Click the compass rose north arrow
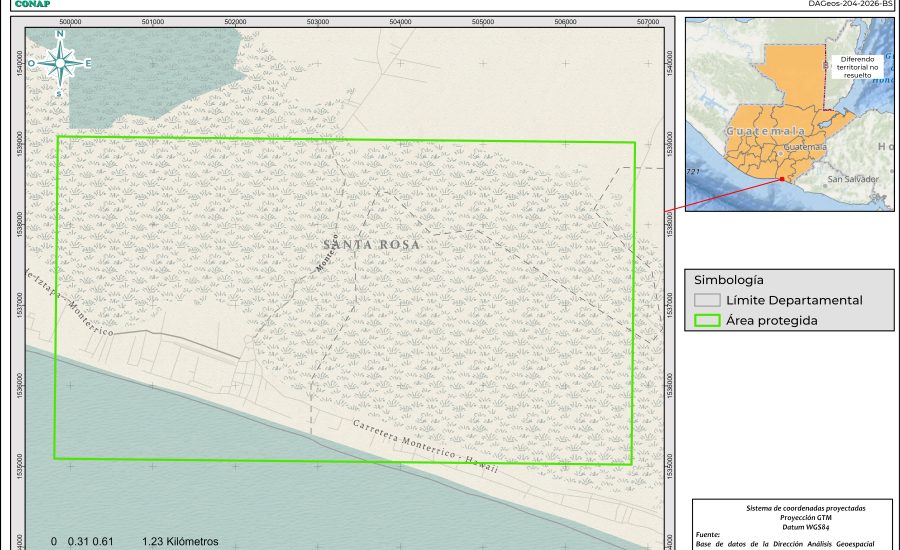This screenshot has height=550, width=900. (x=60, y=63)
